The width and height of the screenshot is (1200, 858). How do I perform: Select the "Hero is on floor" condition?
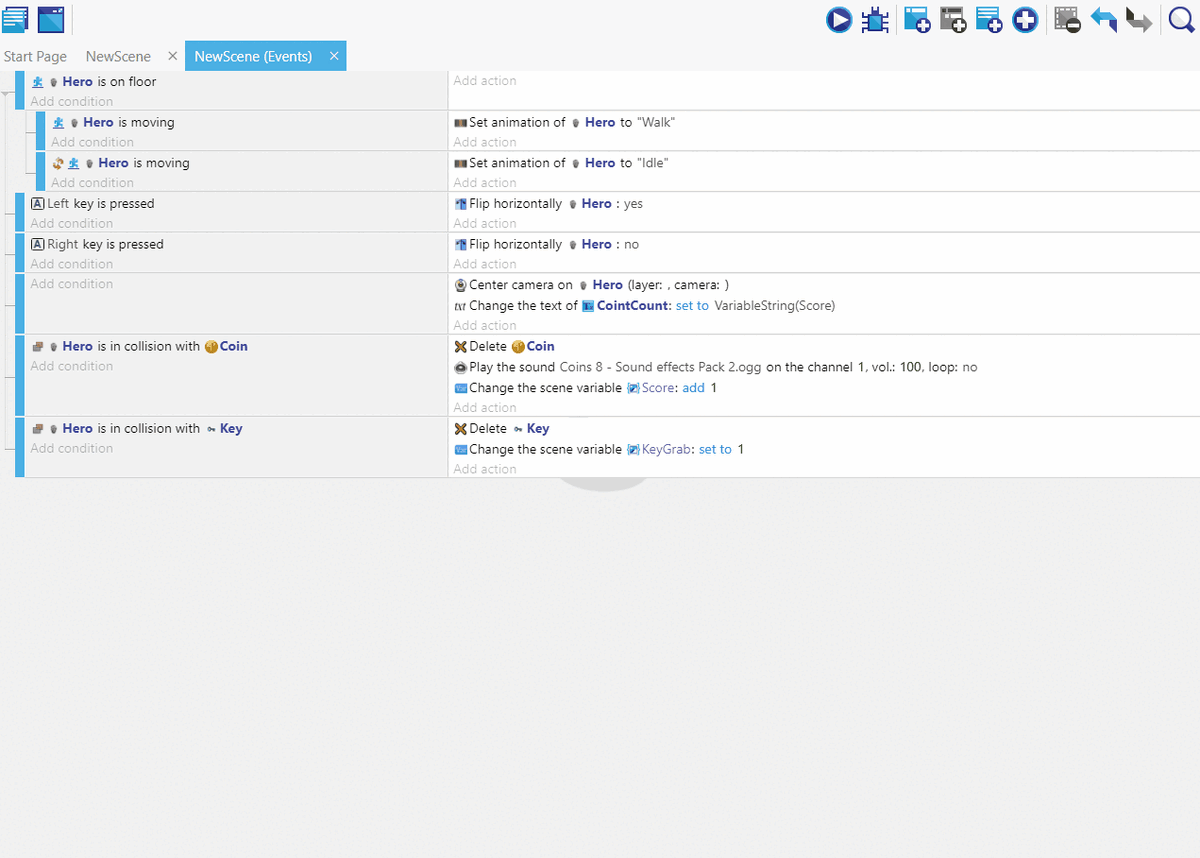pos(94,82)
